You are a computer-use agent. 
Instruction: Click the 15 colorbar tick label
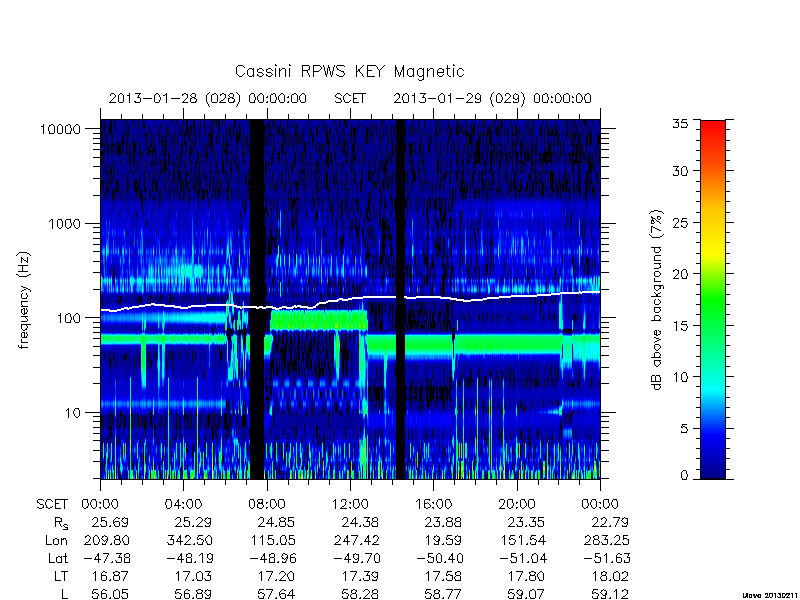pyautogui.click(x=680, y=326)
